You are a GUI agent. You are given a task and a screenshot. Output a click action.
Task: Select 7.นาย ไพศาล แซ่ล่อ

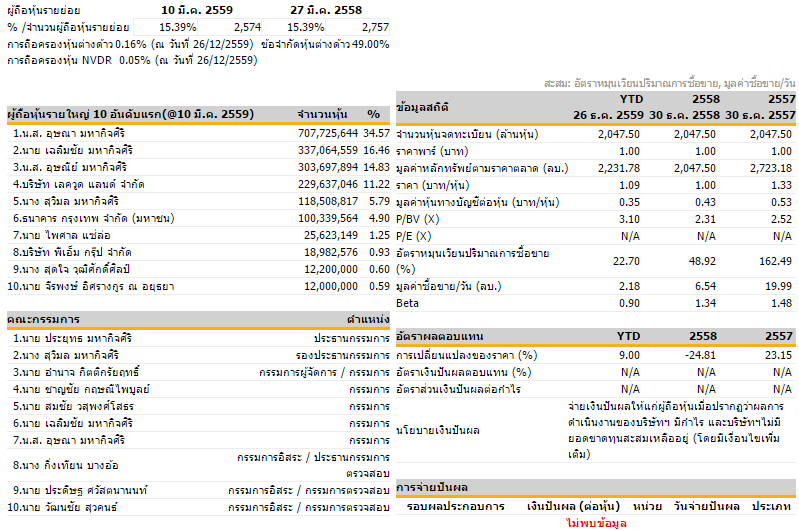coord(62,235)
